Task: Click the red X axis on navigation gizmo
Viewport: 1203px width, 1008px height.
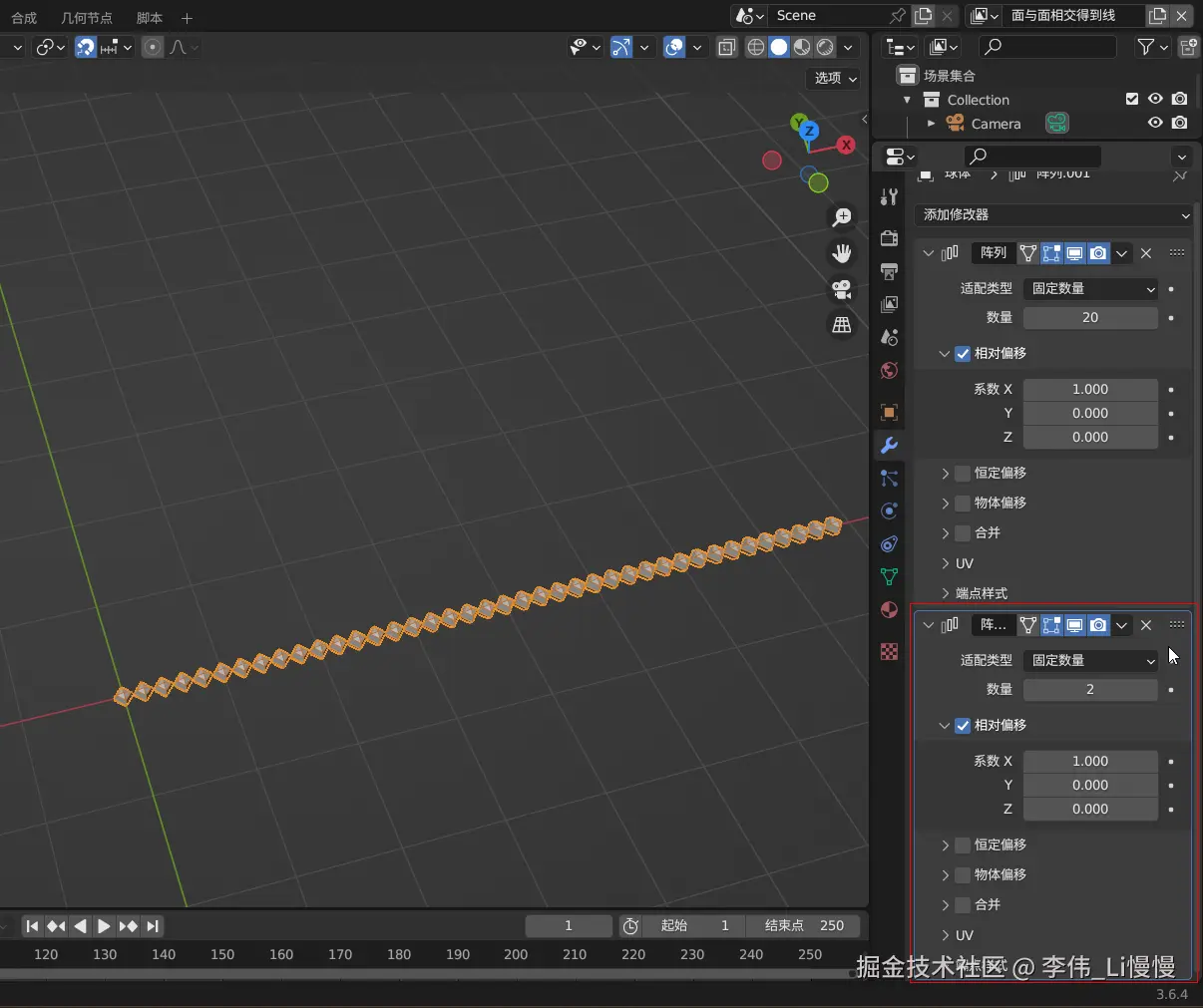Action: pos(846,145)
